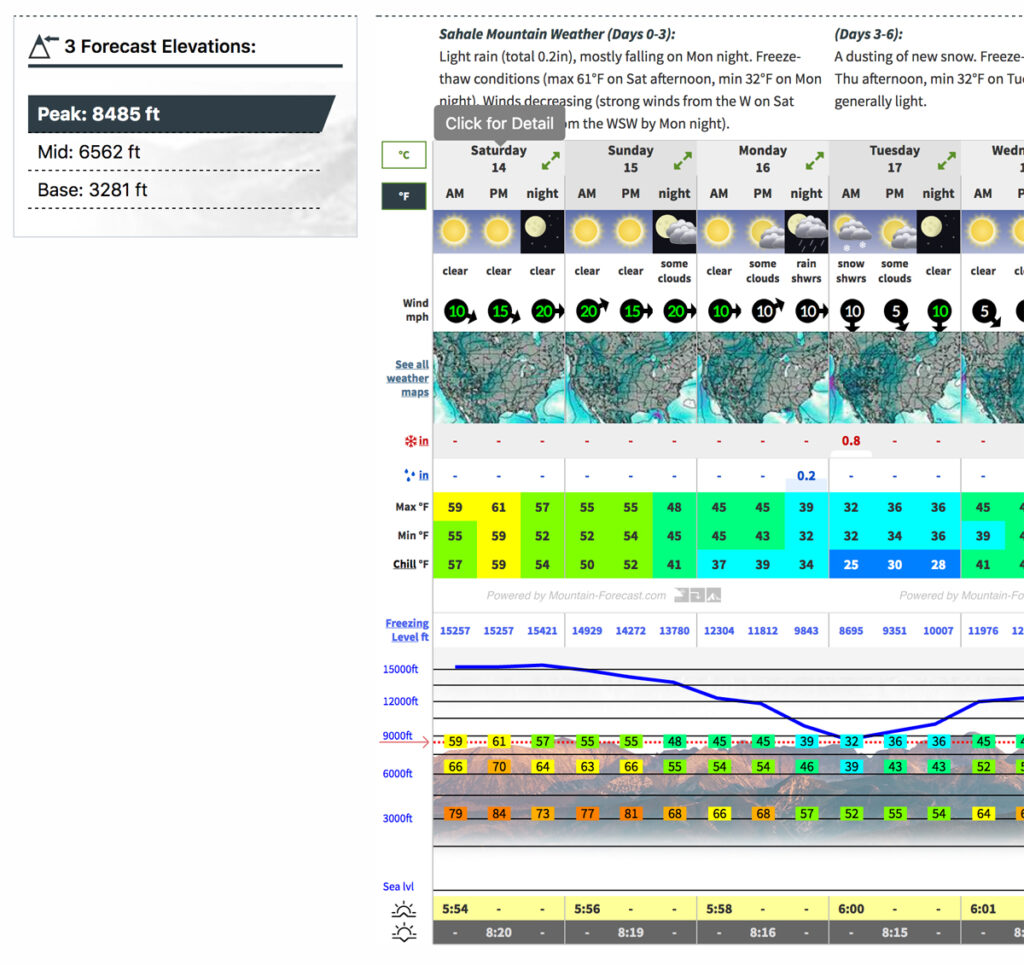Click Sunday AM sunny weather icon
Image resolution: width=1024 pixels, height=965 pixels.
tap(586, 231)
